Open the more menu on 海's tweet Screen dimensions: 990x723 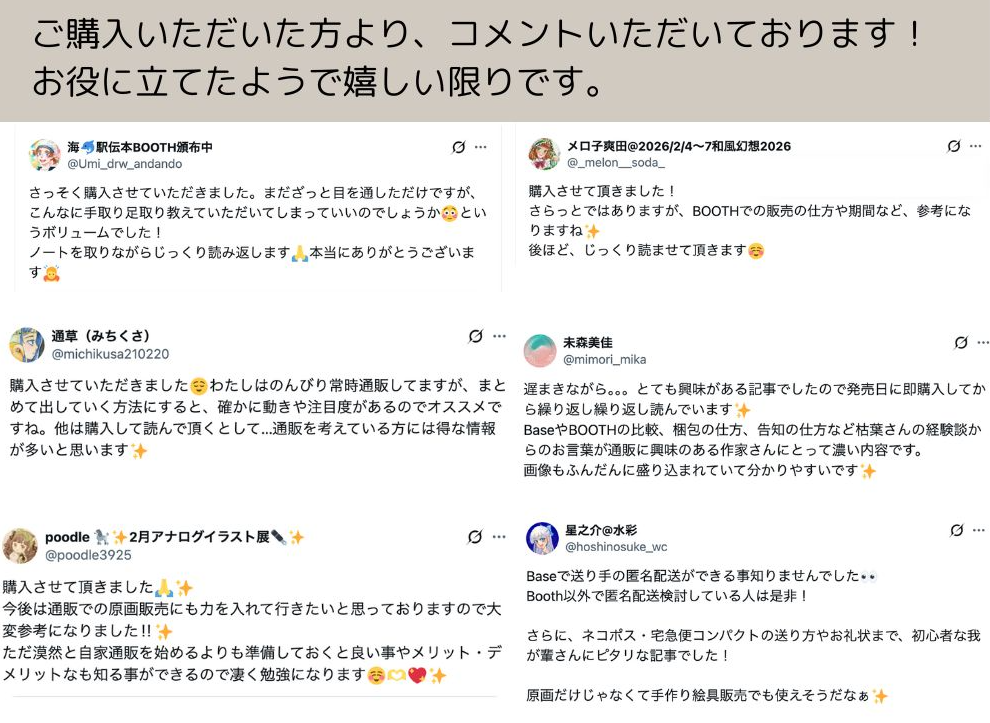click(481, 147)
